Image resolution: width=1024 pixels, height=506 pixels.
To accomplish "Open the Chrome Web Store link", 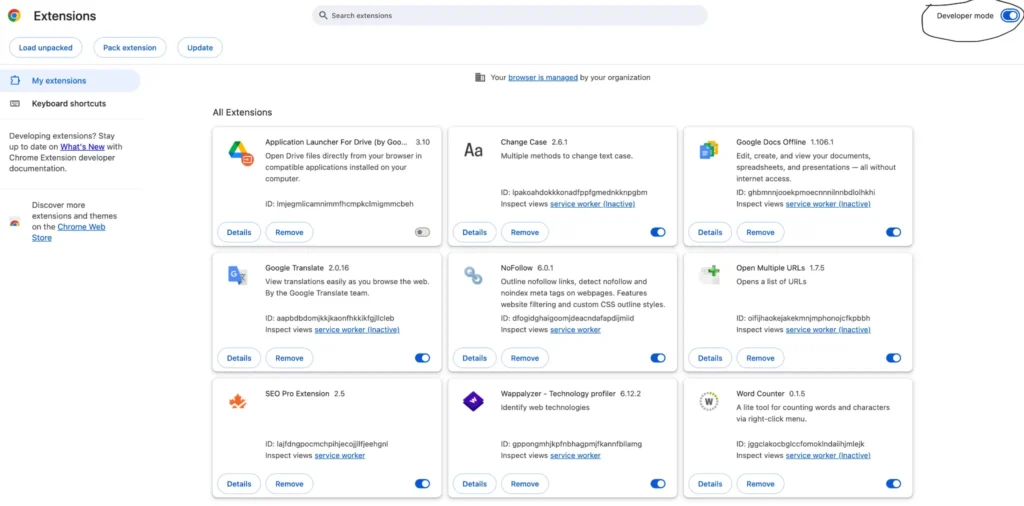I will click(69, 232).
